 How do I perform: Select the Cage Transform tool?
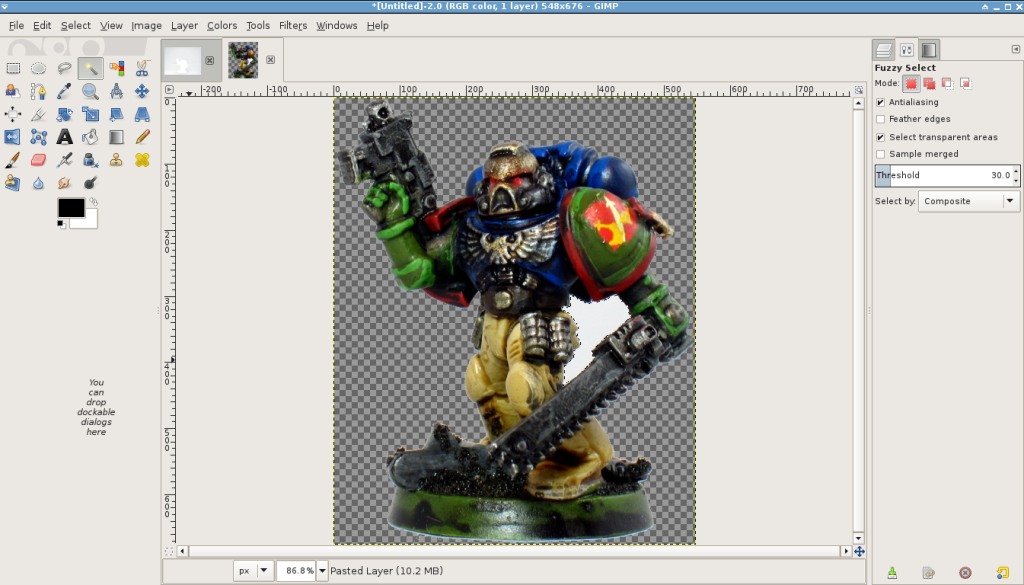click(x=39, y=137)
